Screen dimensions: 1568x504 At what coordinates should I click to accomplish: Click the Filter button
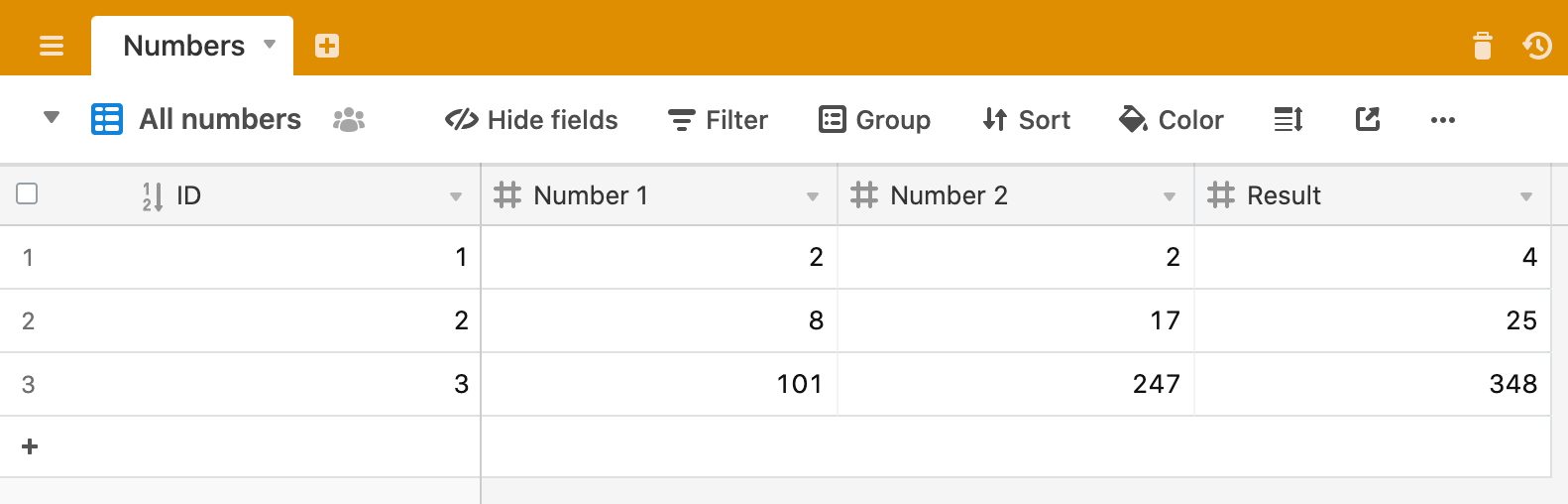(719, 120)
